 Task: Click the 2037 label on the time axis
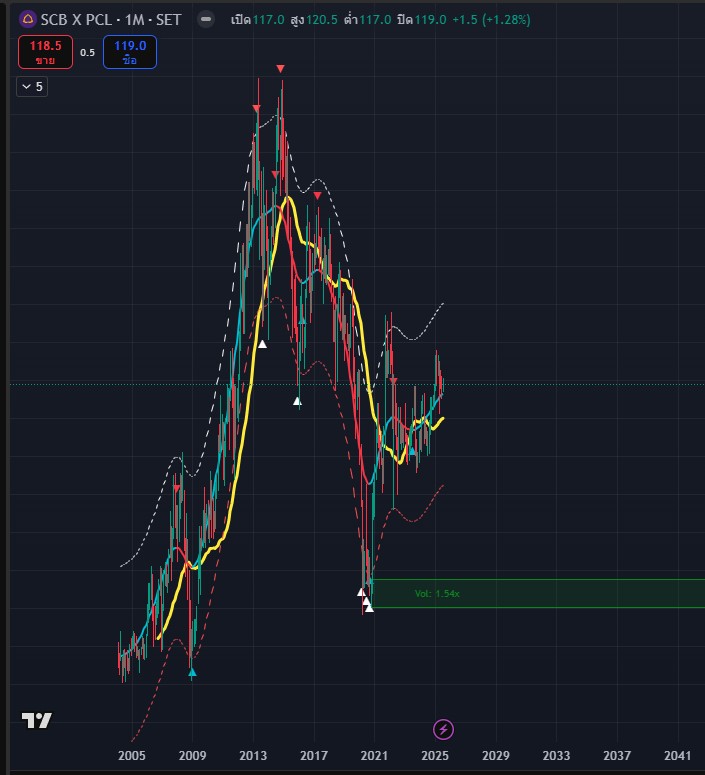click(x=617, y=755)
